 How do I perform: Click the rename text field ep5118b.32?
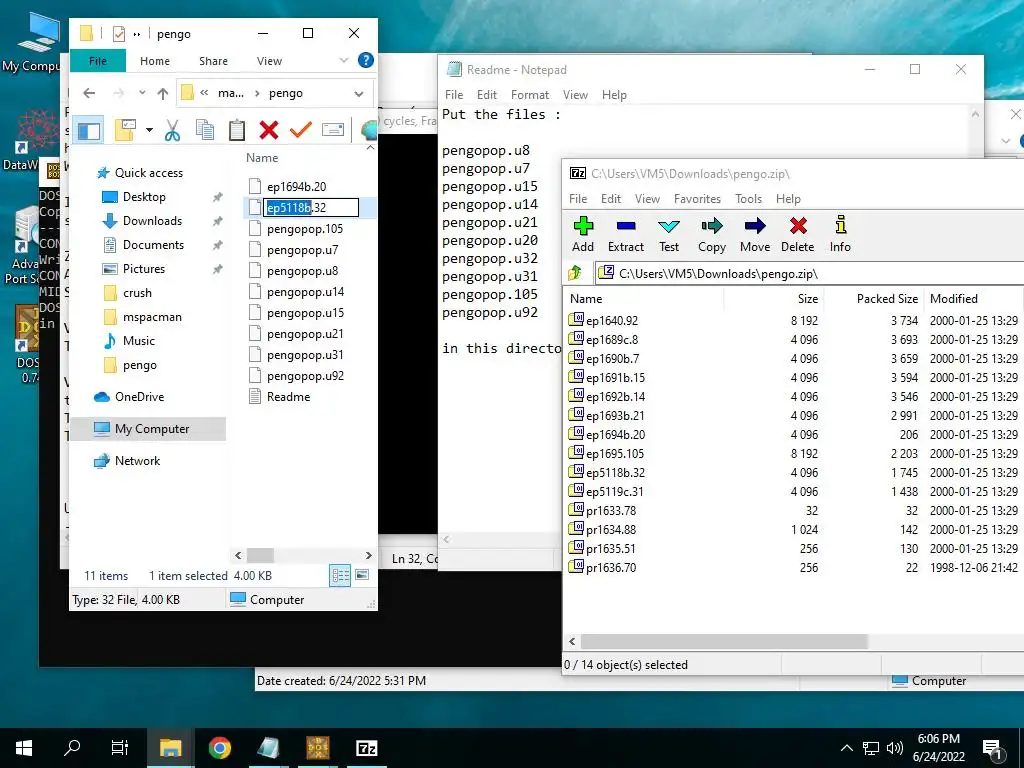[x=311, y=208]
